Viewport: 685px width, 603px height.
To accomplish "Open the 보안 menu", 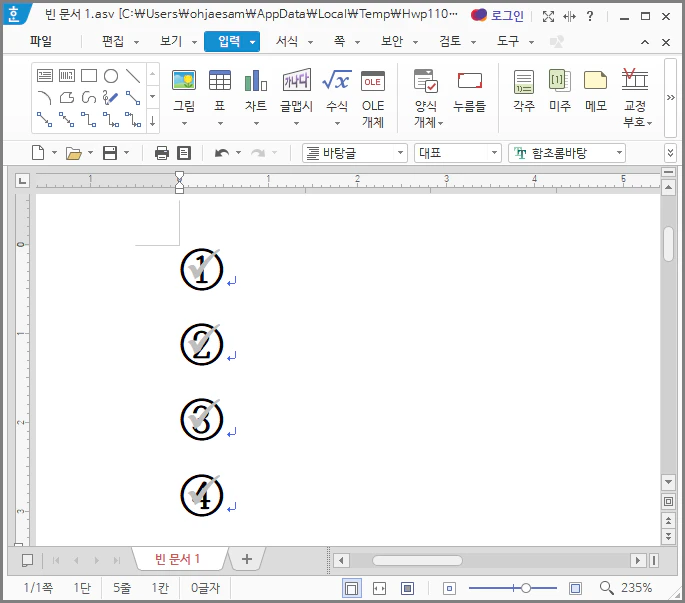I will 392,42.
